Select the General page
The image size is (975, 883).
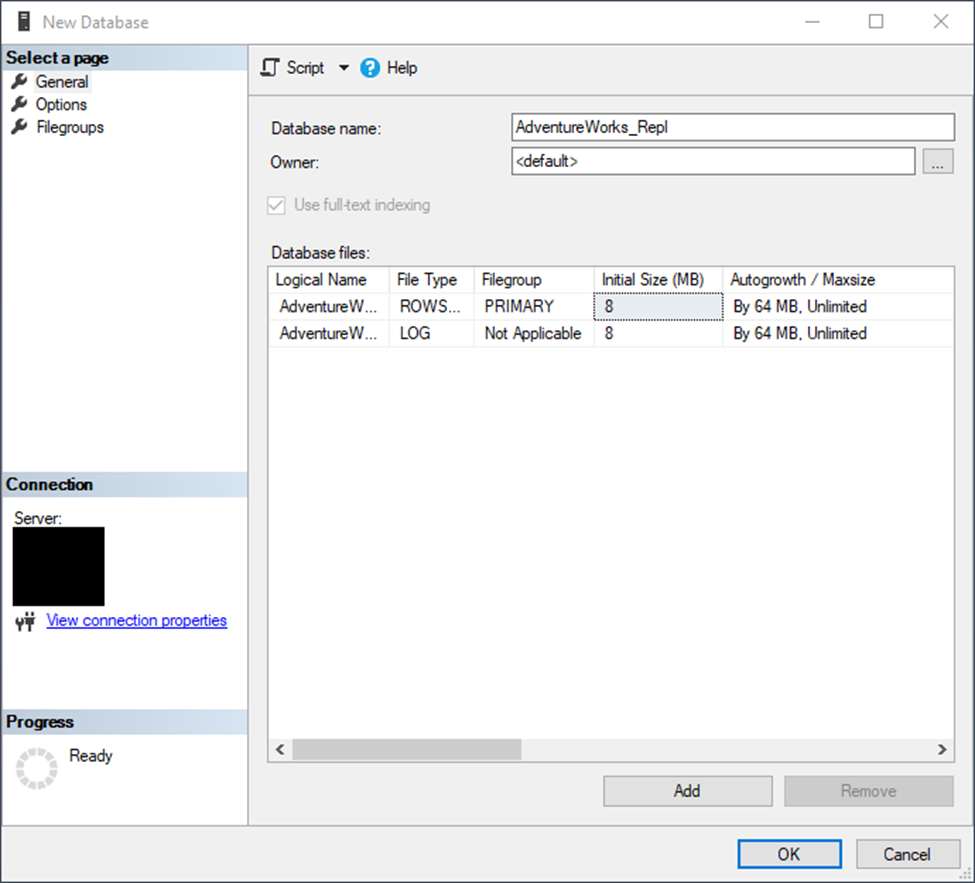click(62, 81)
